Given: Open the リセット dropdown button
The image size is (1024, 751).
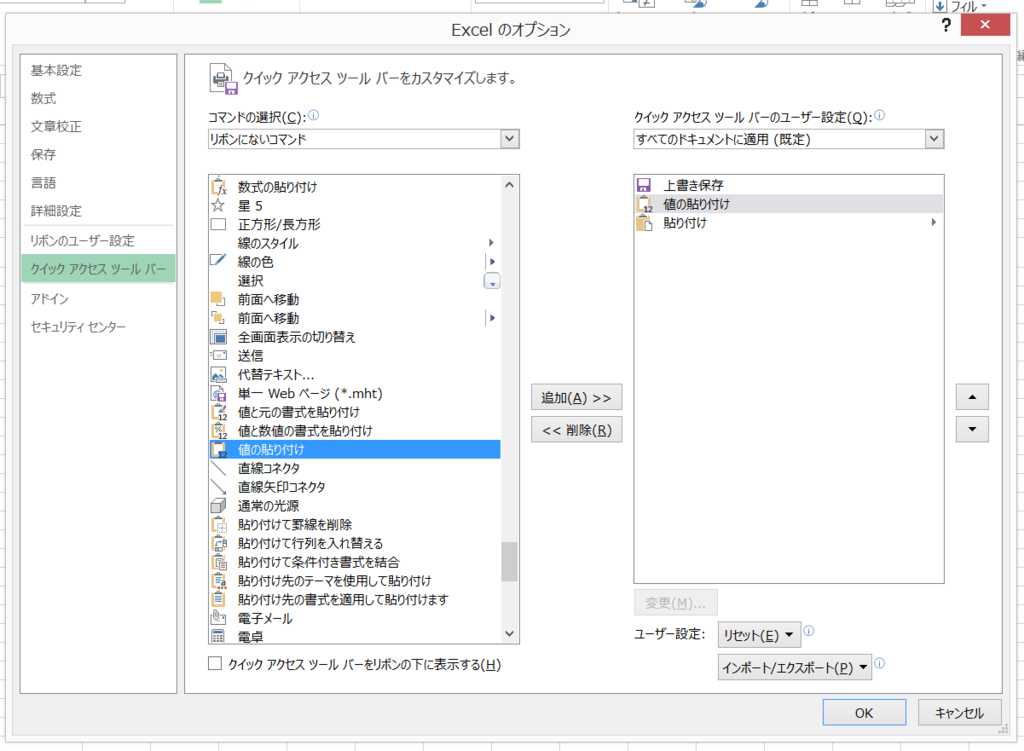Looking at the screenshot, I should (x=759, y=635).
